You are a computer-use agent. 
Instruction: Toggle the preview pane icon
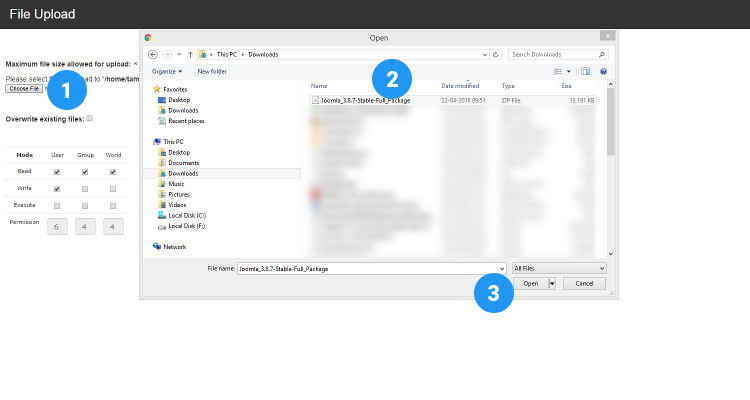pyautogui.click(x=585, y=71)
